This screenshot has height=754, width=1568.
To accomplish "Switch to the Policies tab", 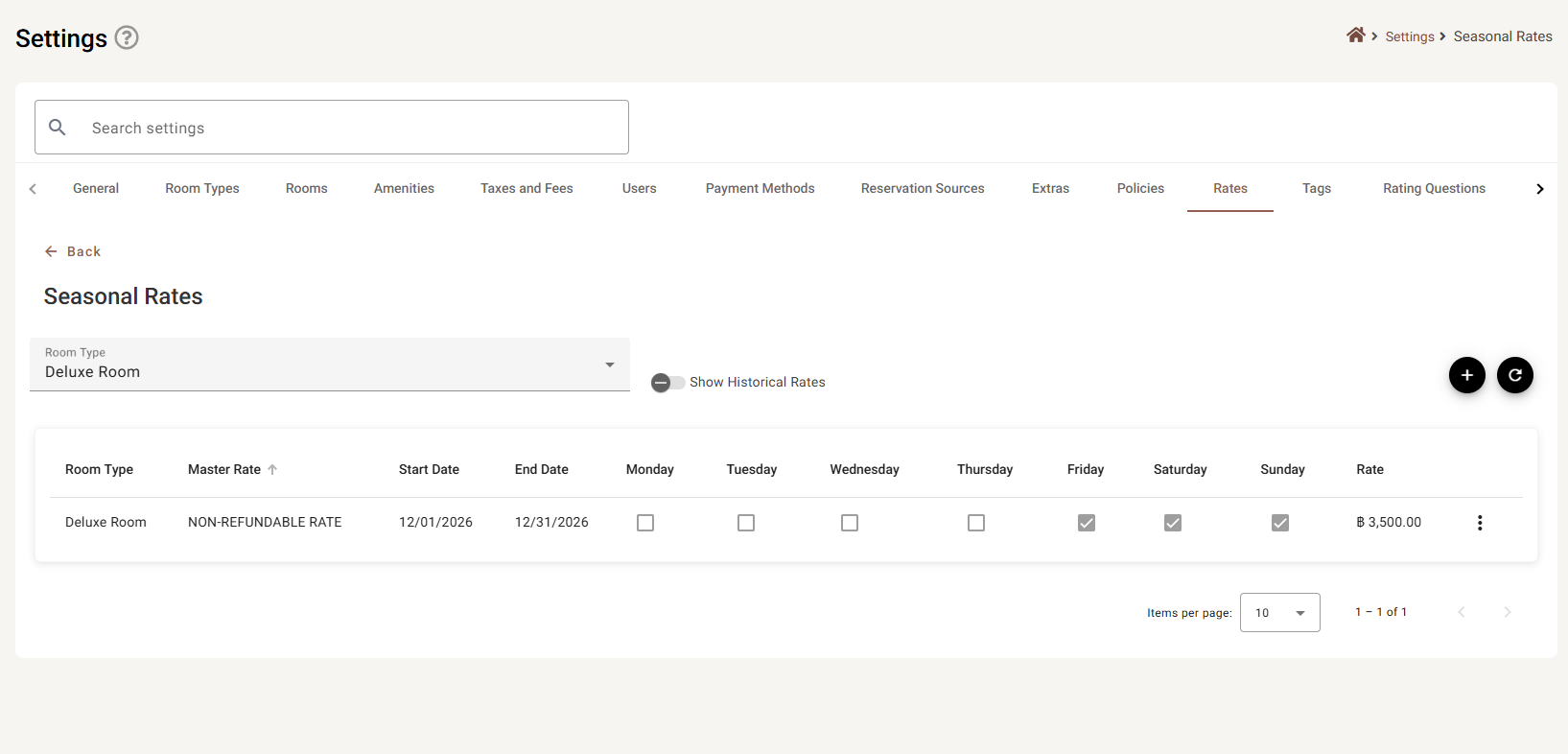I will (1140, 188).
